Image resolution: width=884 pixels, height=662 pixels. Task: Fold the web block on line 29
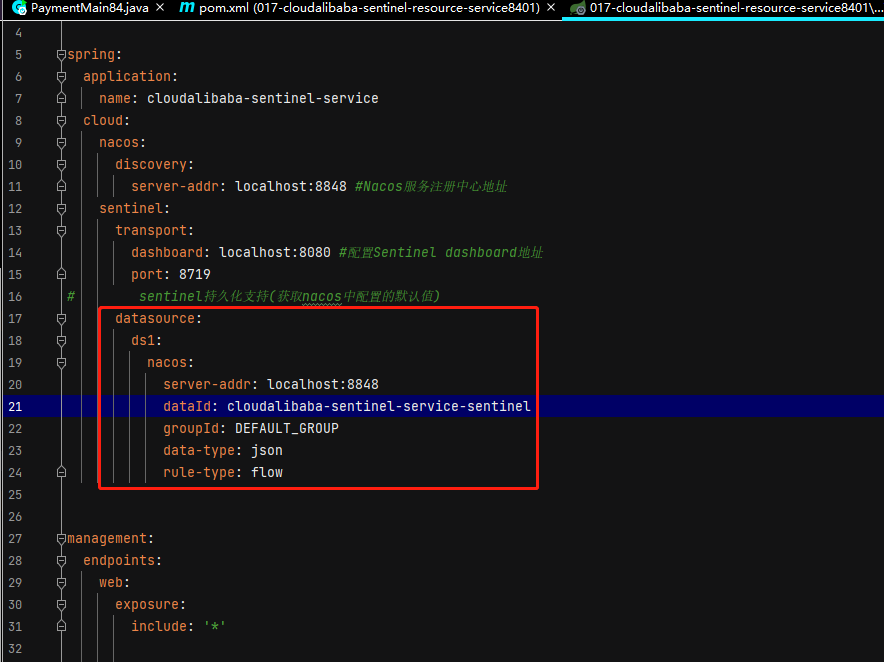click(x=61, y=582)
